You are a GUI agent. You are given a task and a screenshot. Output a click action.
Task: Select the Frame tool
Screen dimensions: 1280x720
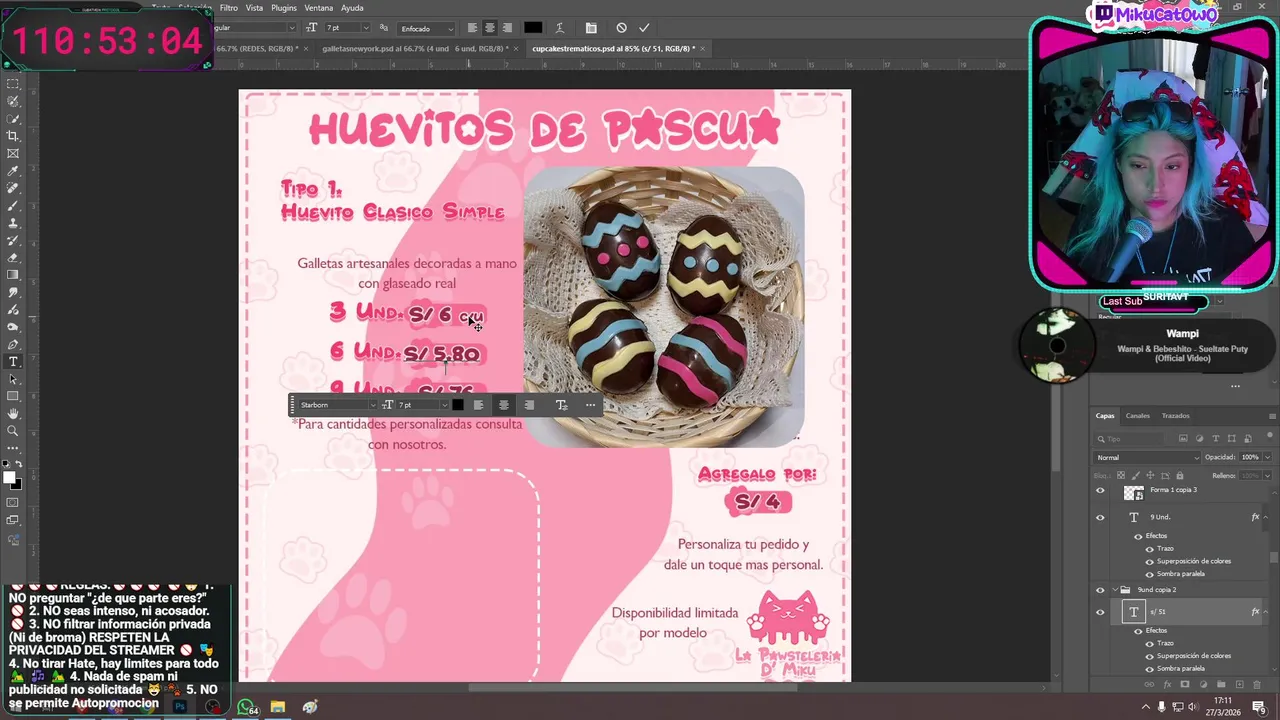(13, 153)
